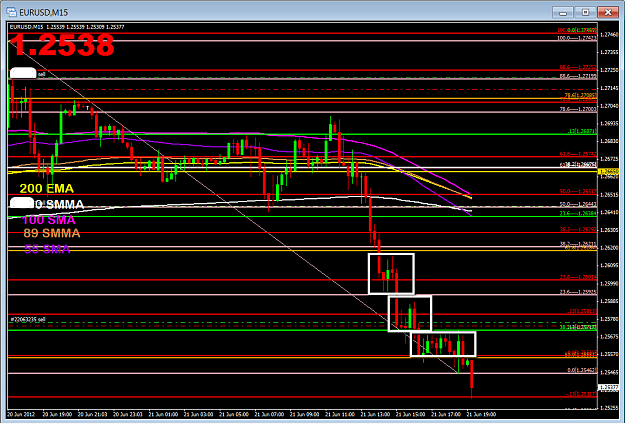The image size is (625, 424).
Task: Click the 20 Jun 2012 time axis label
Action: (x=21, y=414)
